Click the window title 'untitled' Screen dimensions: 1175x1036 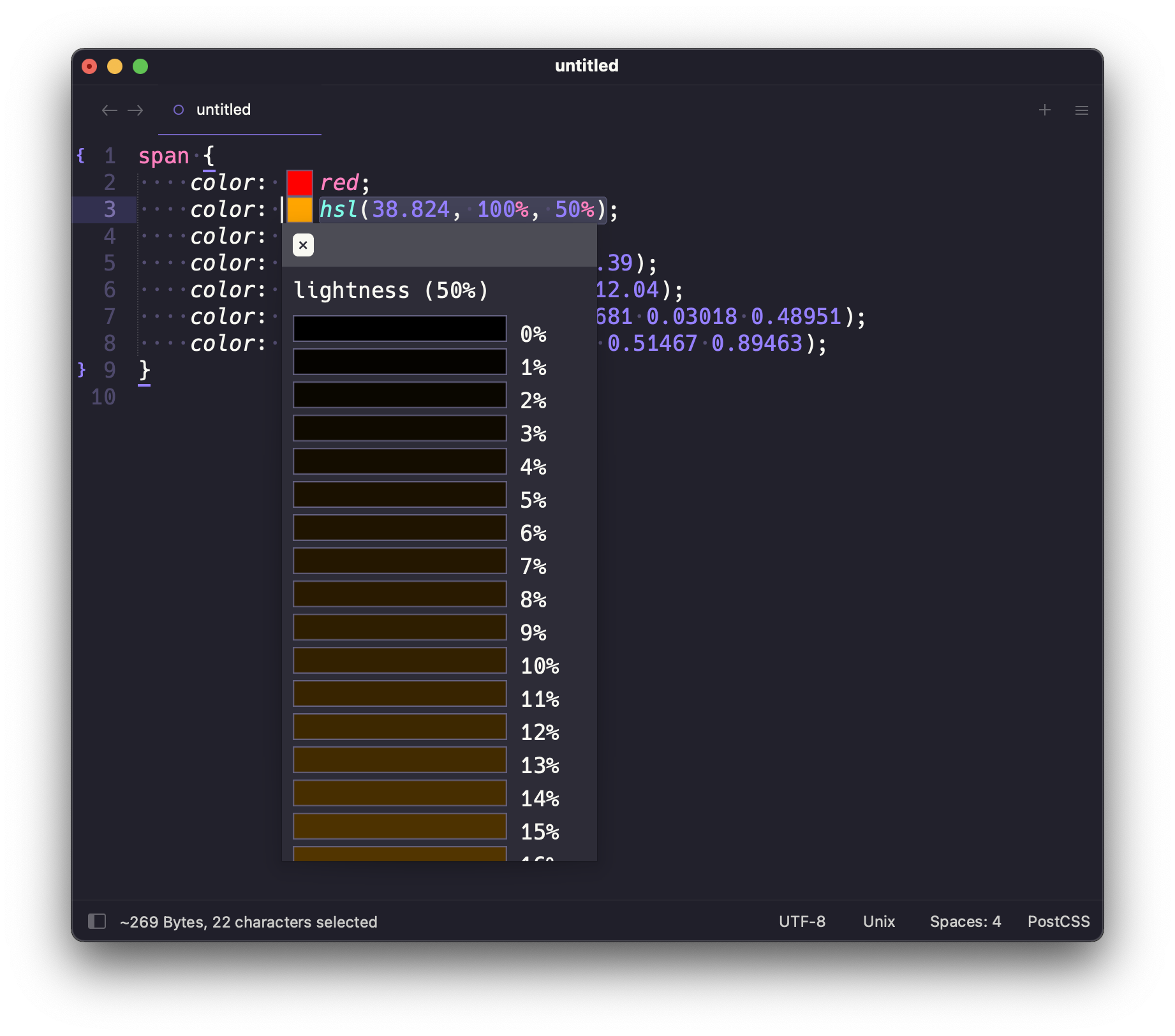coord(587,66)
